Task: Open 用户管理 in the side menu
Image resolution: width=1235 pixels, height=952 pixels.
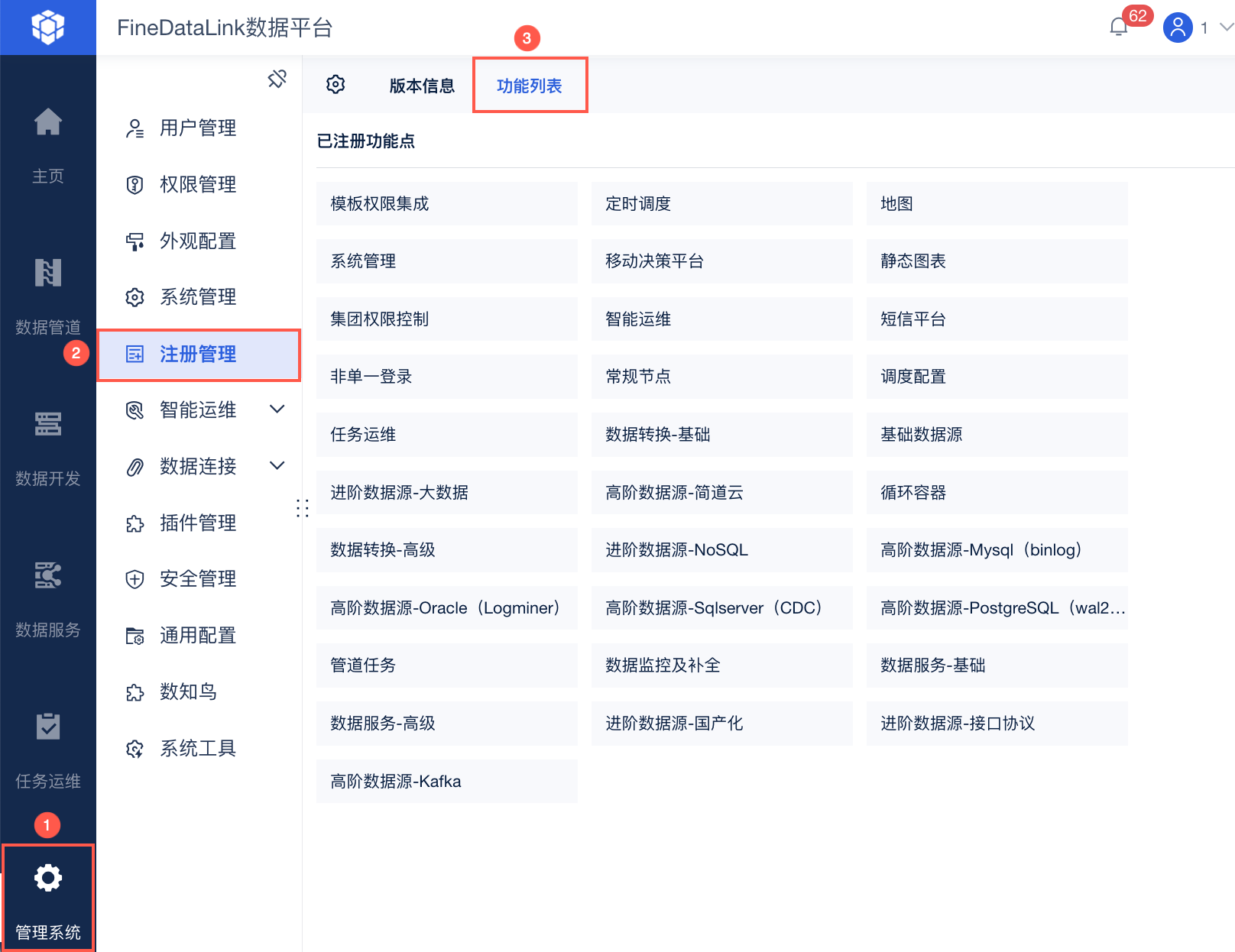Action: (x=198, y=128)
